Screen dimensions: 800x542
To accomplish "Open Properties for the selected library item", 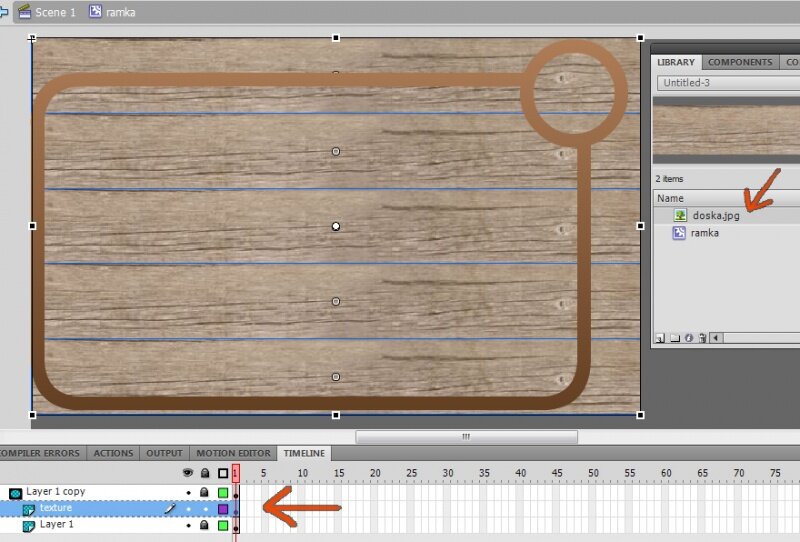I will coord(688,338).
